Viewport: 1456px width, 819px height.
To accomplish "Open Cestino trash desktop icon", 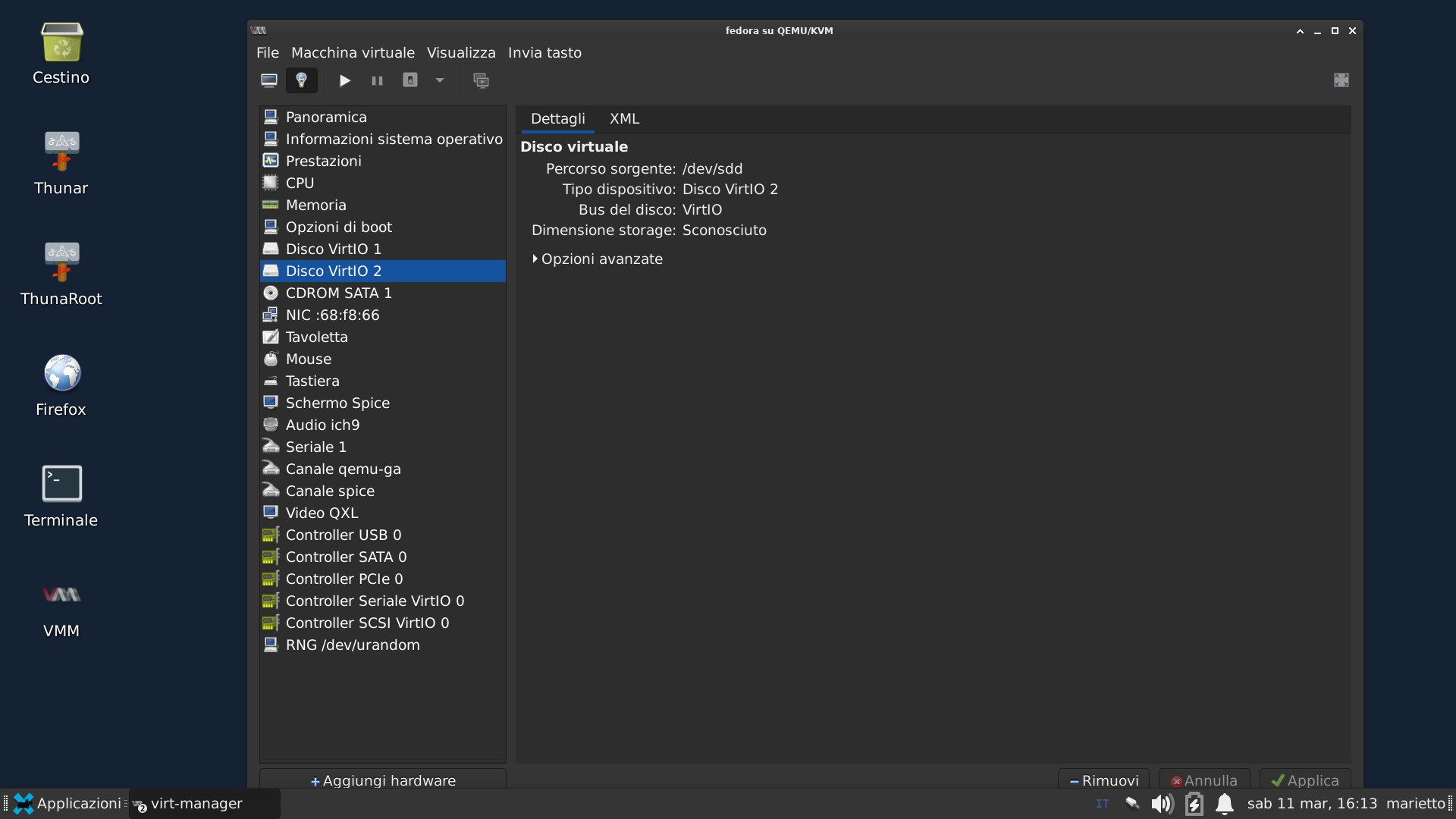I will click(x=61, y=53).
